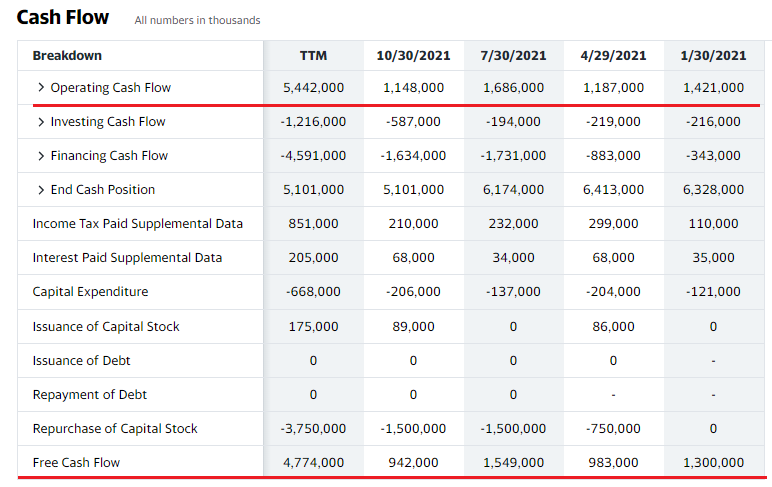Image resolution: width=772 pixels, height=487 pixels.
Task: Select the 4/29/2021 column header
Action: [613, 55]
